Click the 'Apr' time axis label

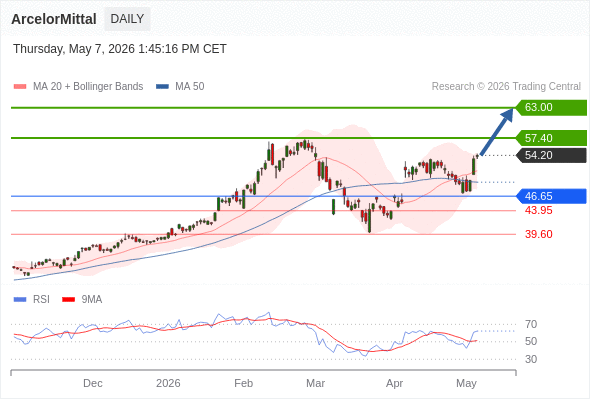click(394, 383)
